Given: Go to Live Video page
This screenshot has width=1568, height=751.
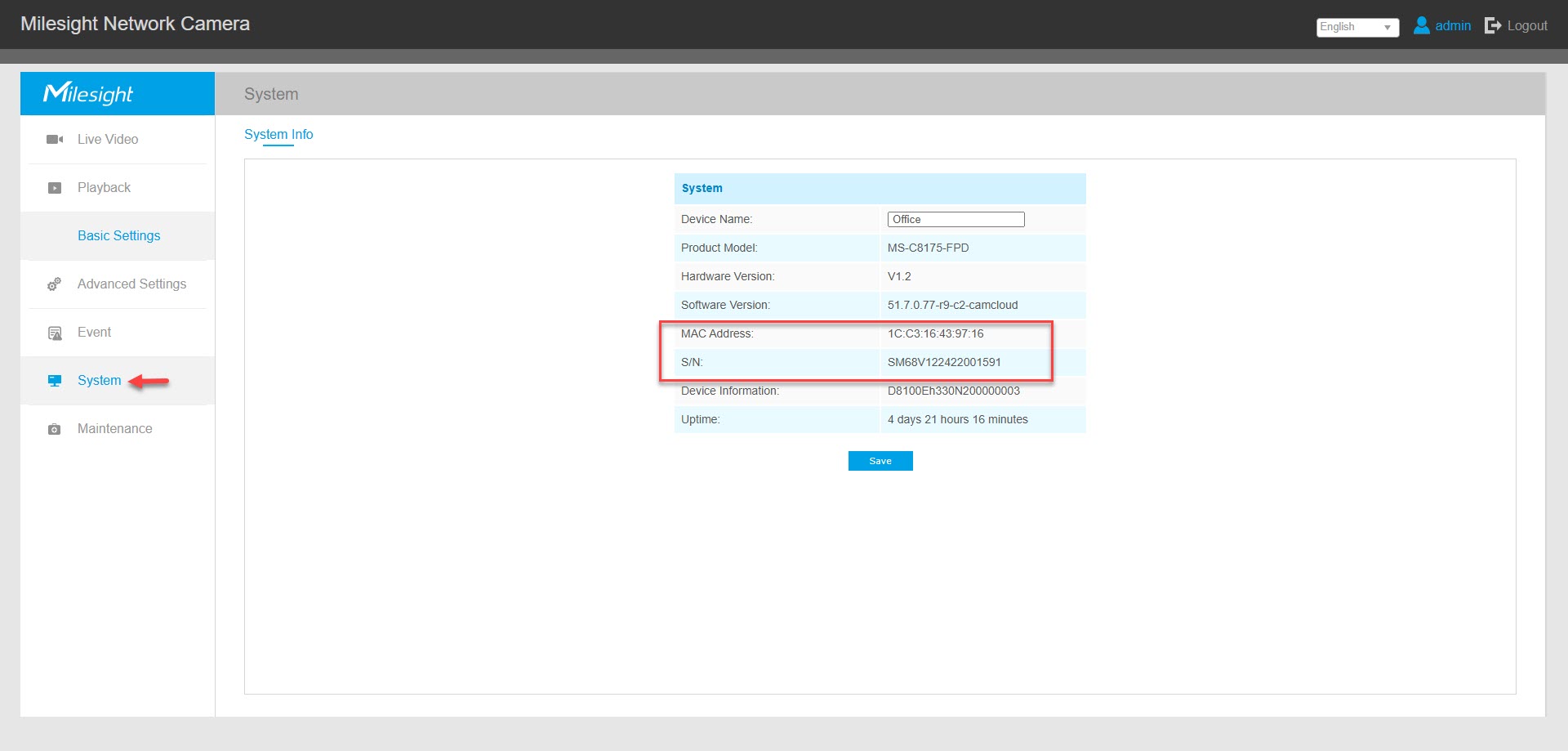Looking at the screenshot, I should (108, 140).
